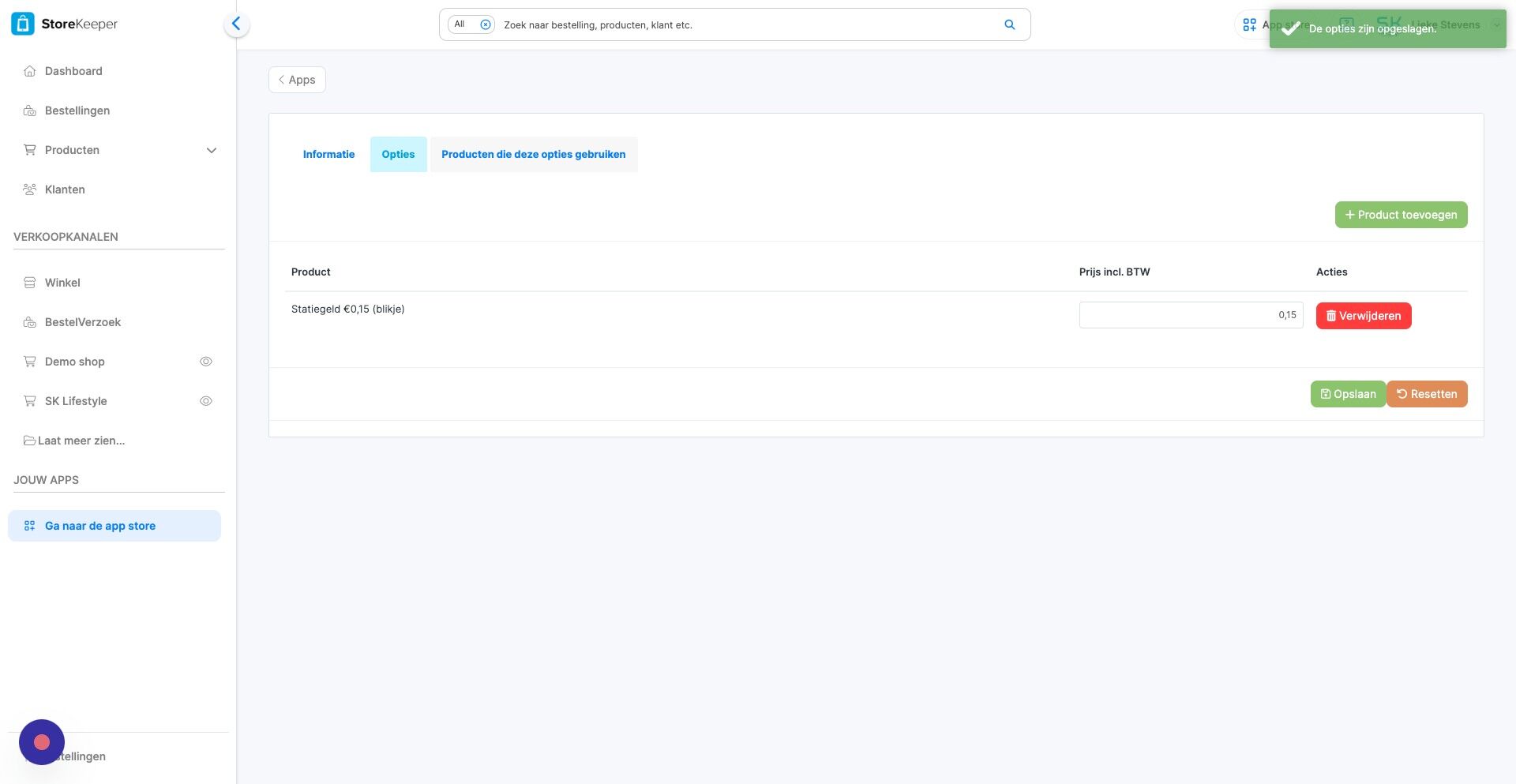1516x784 pixels.
Task: Click the record button bubble at bottom left
Action: [x=42, y=742]
